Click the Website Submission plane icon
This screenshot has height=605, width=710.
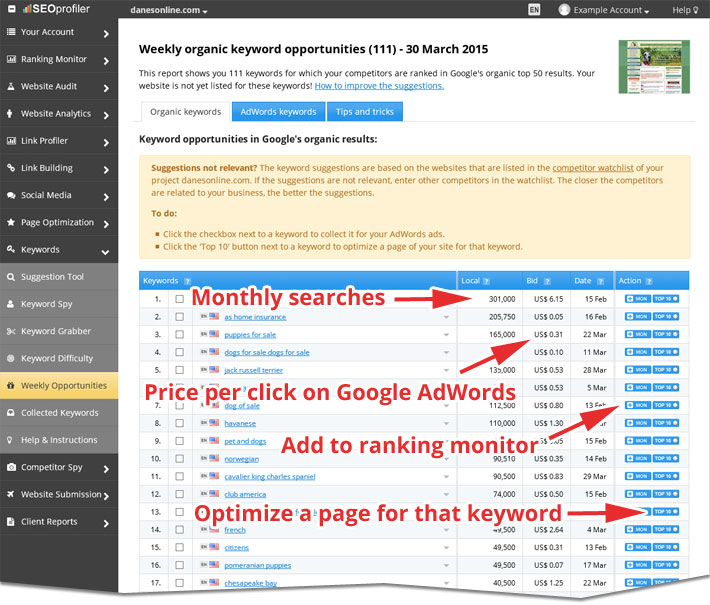click(x=11, y=494)
